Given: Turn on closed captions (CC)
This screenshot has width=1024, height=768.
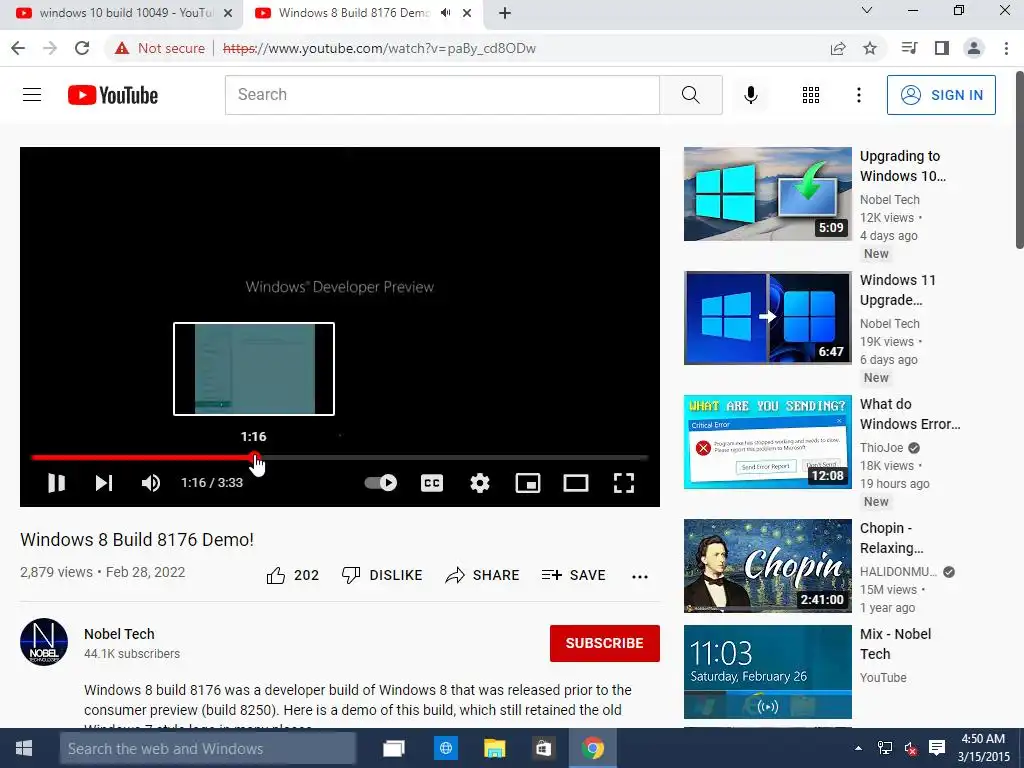Looking at the screenshot, I should pyautogui.click(x=432, y=483).
